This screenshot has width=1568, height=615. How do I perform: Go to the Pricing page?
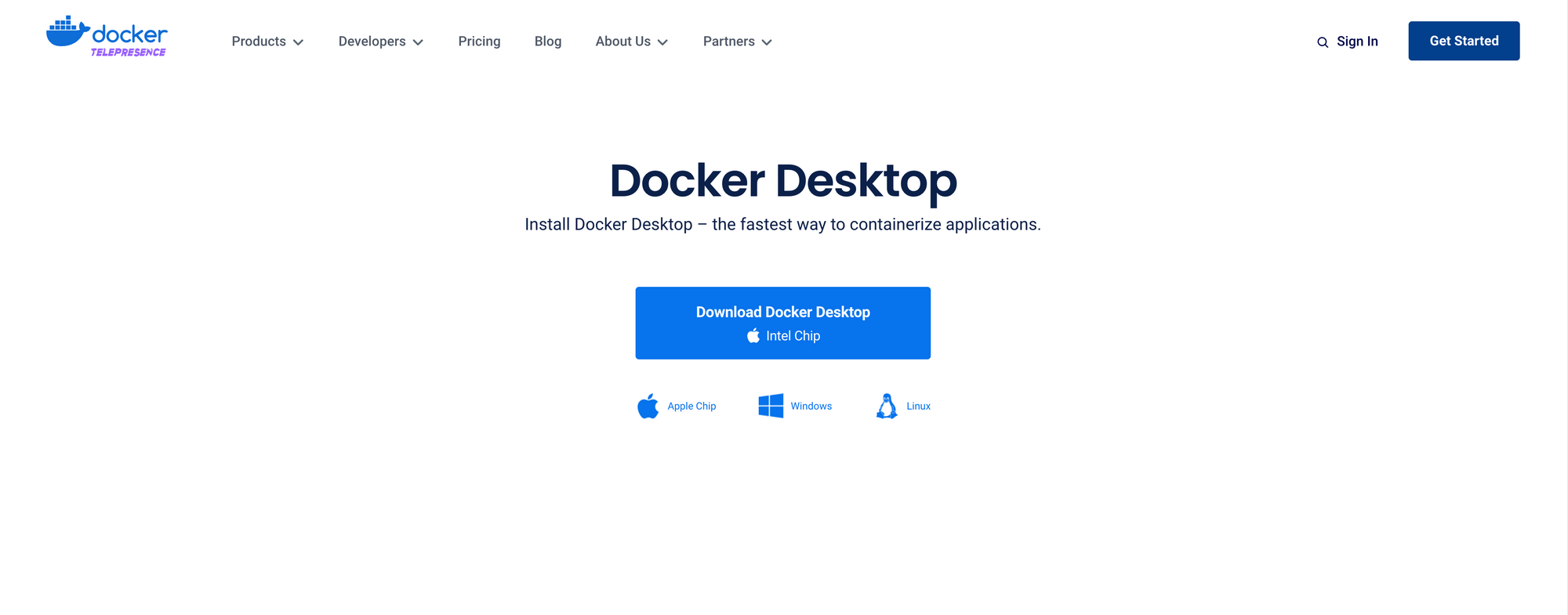click(x=479, y=42)
